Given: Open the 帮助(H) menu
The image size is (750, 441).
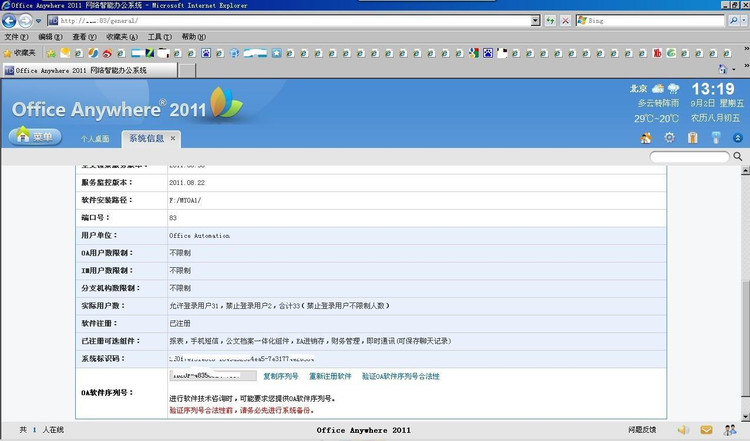Looking at the screenshot, I should 194,37.
